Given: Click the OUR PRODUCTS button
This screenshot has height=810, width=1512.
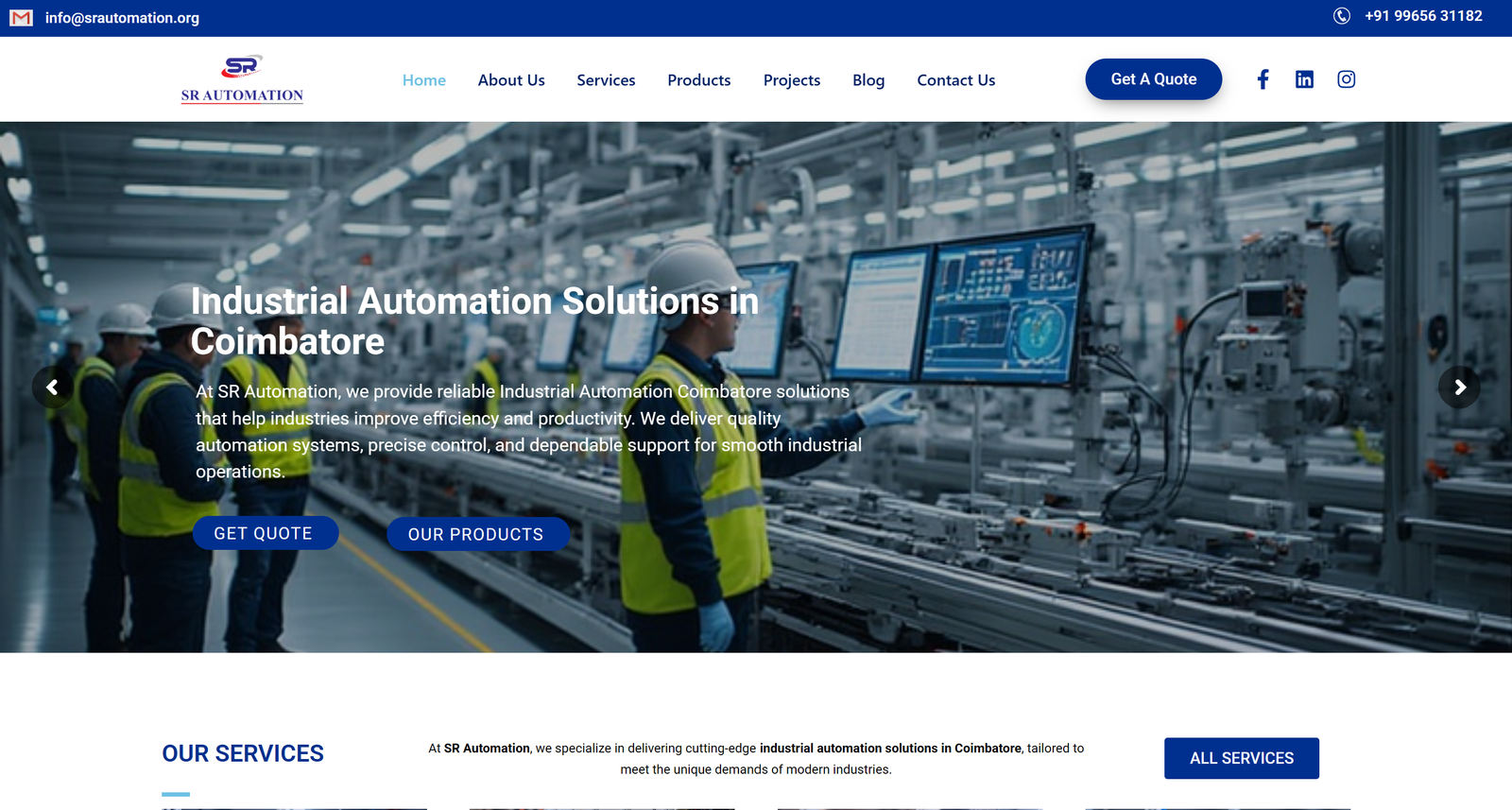Looking at the screenshot, I should [478, 534].
